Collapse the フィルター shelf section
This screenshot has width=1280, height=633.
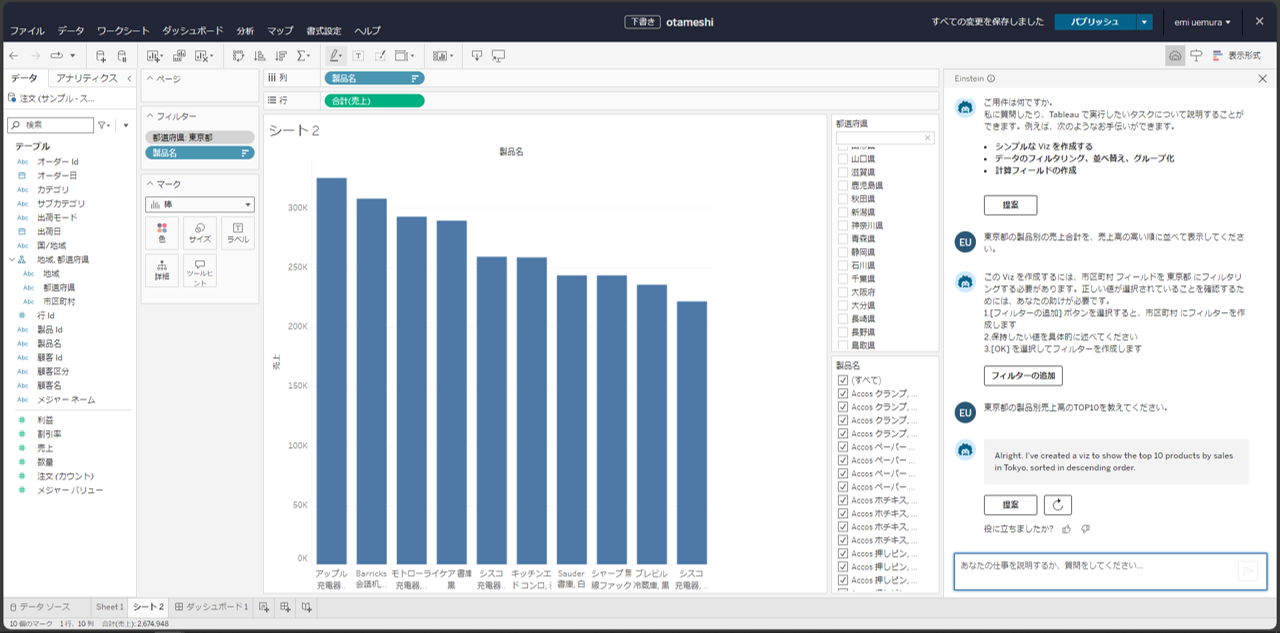(149, 117)
